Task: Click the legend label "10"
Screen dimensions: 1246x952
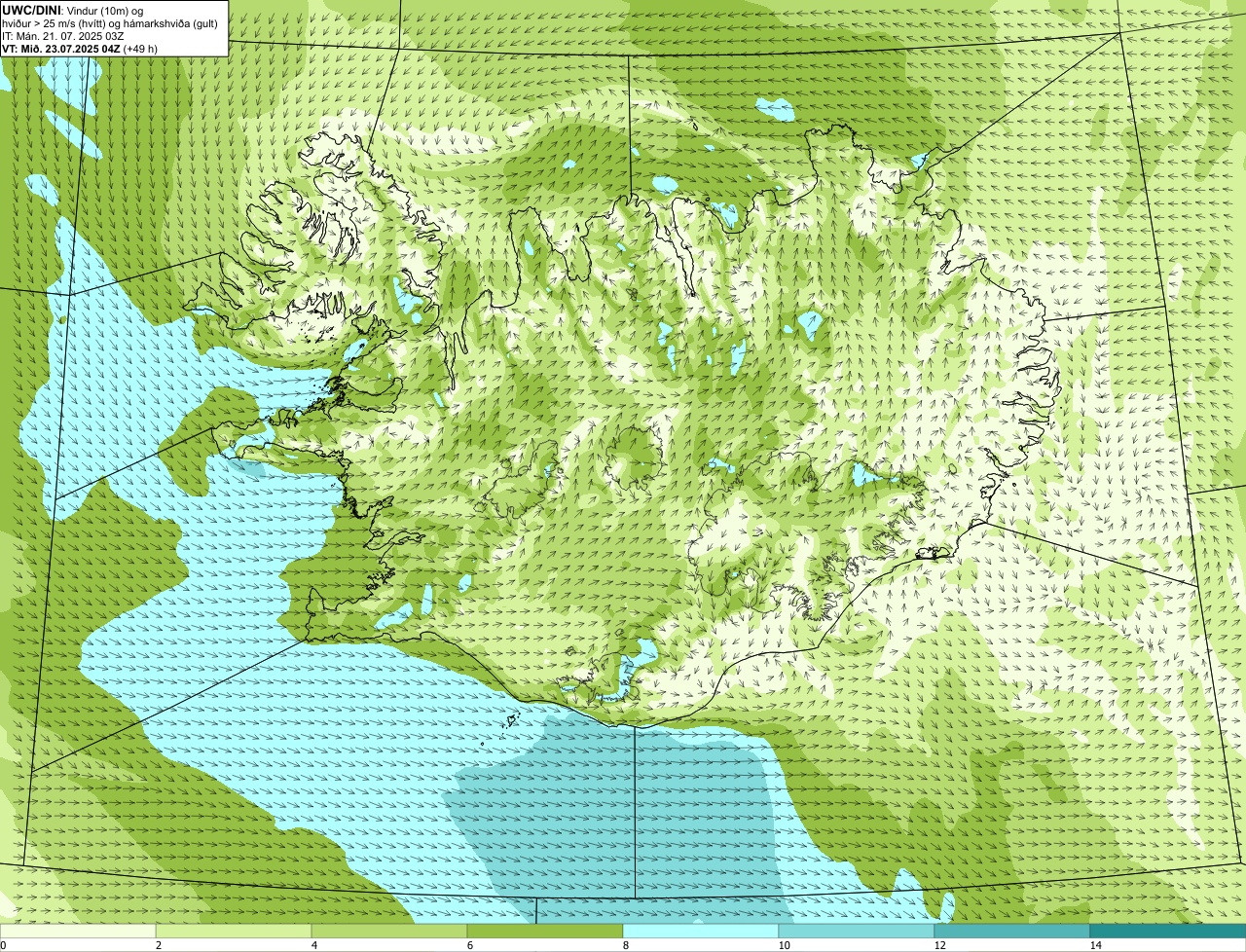Action: pyautogui.click(x=784, y=945)
